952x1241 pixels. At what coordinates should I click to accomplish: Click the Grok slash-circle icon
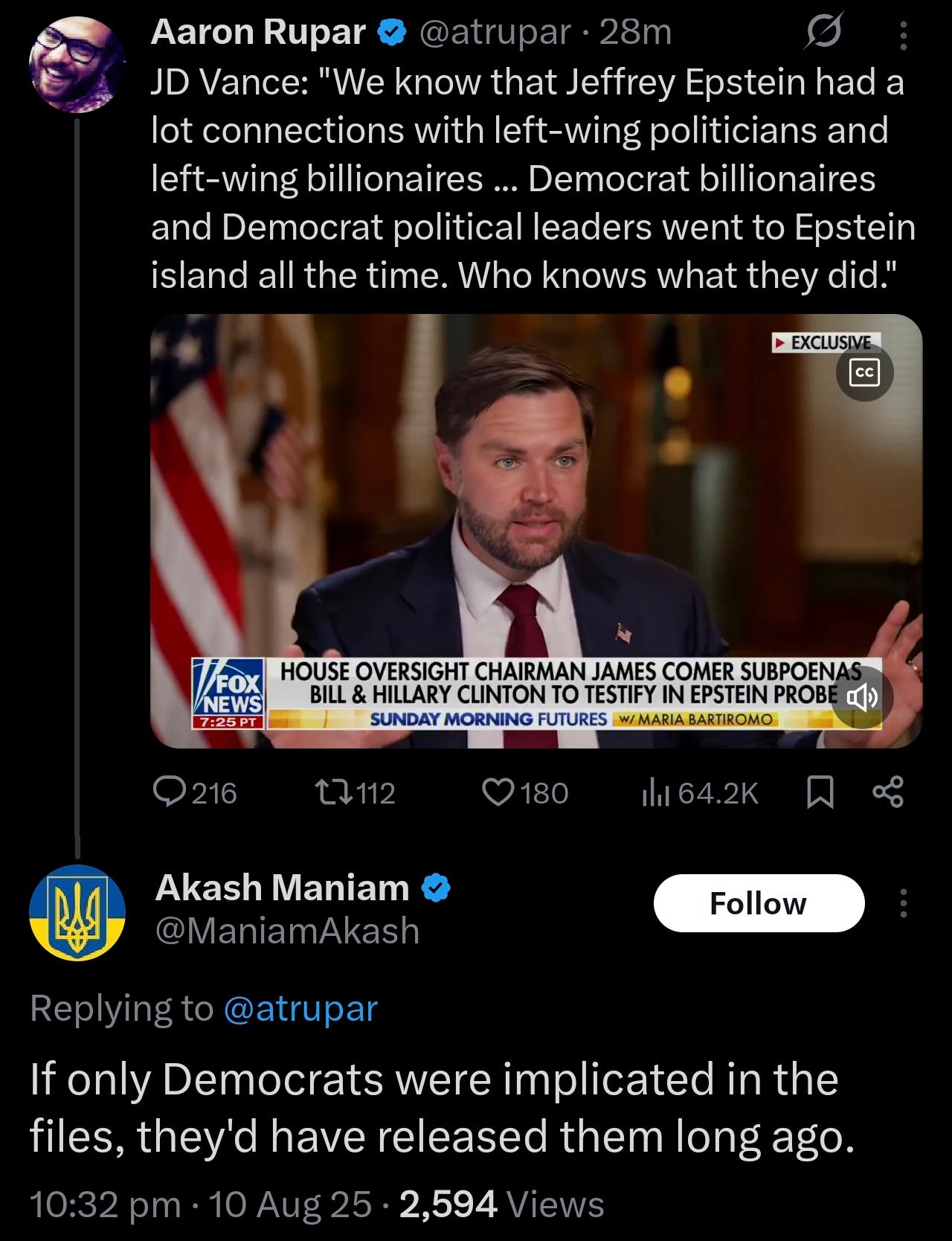pos(823,33)
